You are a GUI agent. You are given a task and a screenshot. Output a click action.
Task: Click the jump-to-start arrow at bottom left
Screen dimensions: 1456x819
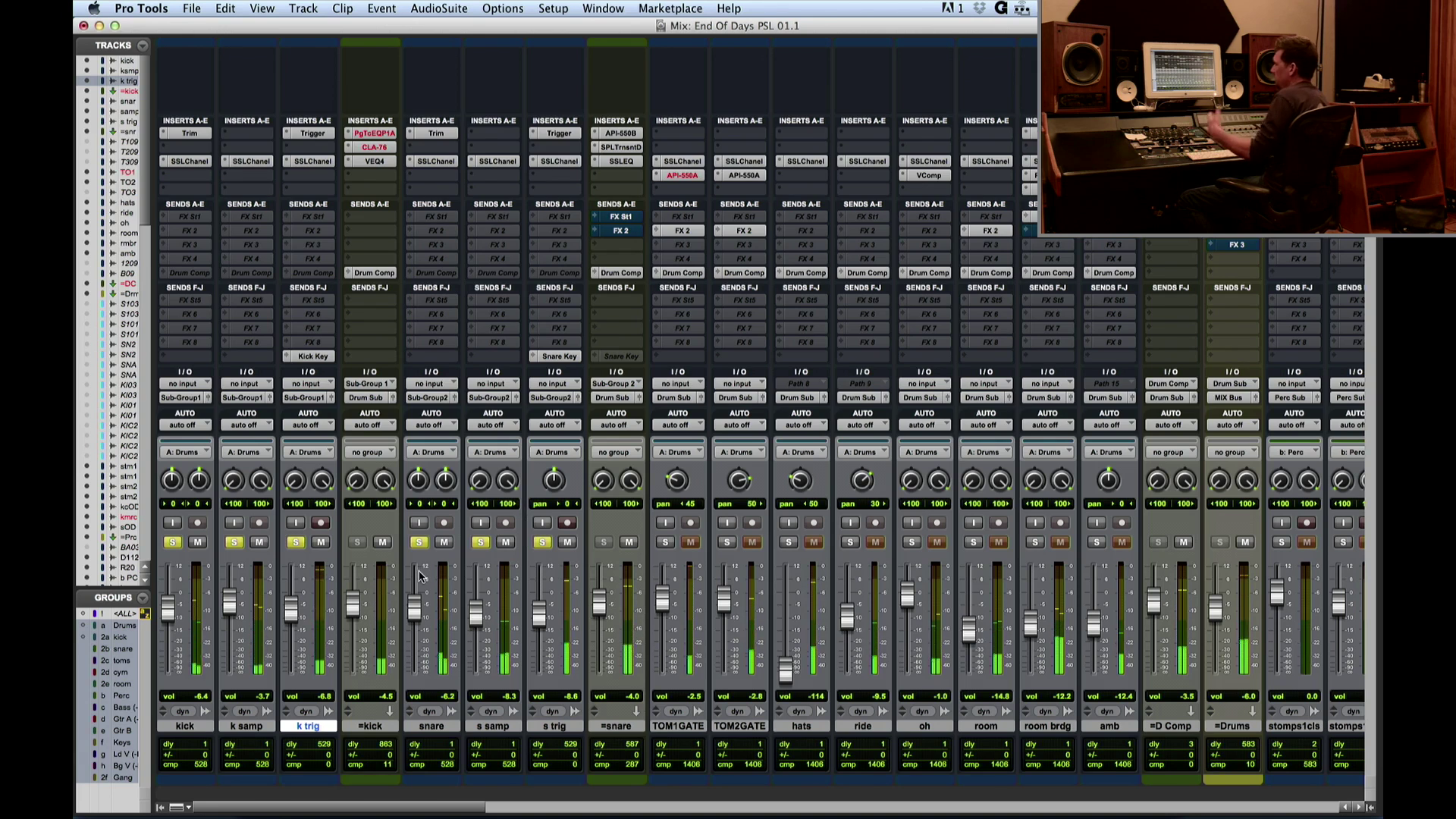pyautogui.click(x=160, y=808)
